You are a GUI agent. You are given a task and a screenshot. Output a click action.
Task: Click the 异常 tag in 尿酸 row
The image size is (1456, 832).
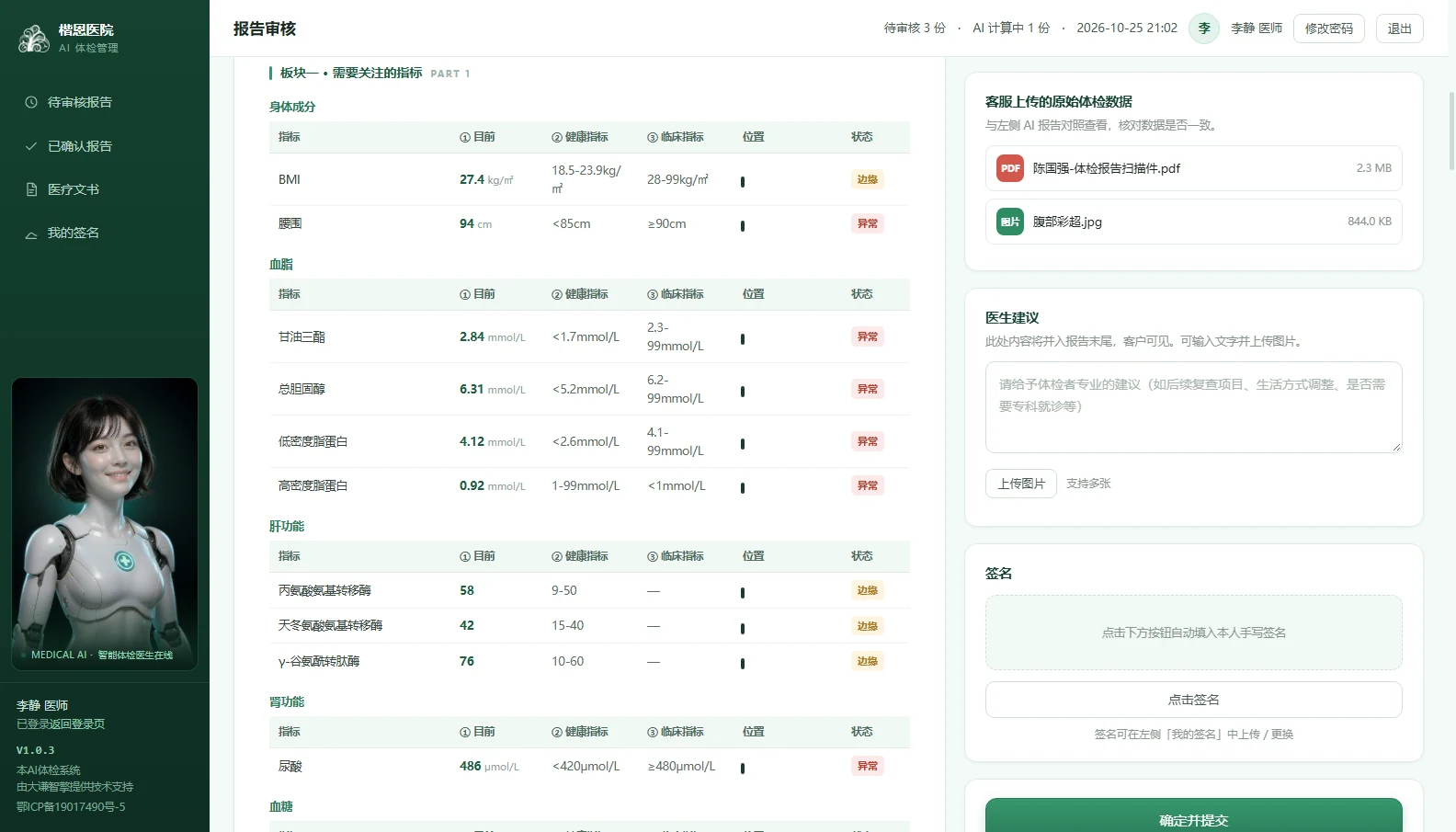(x=867, y=766)
